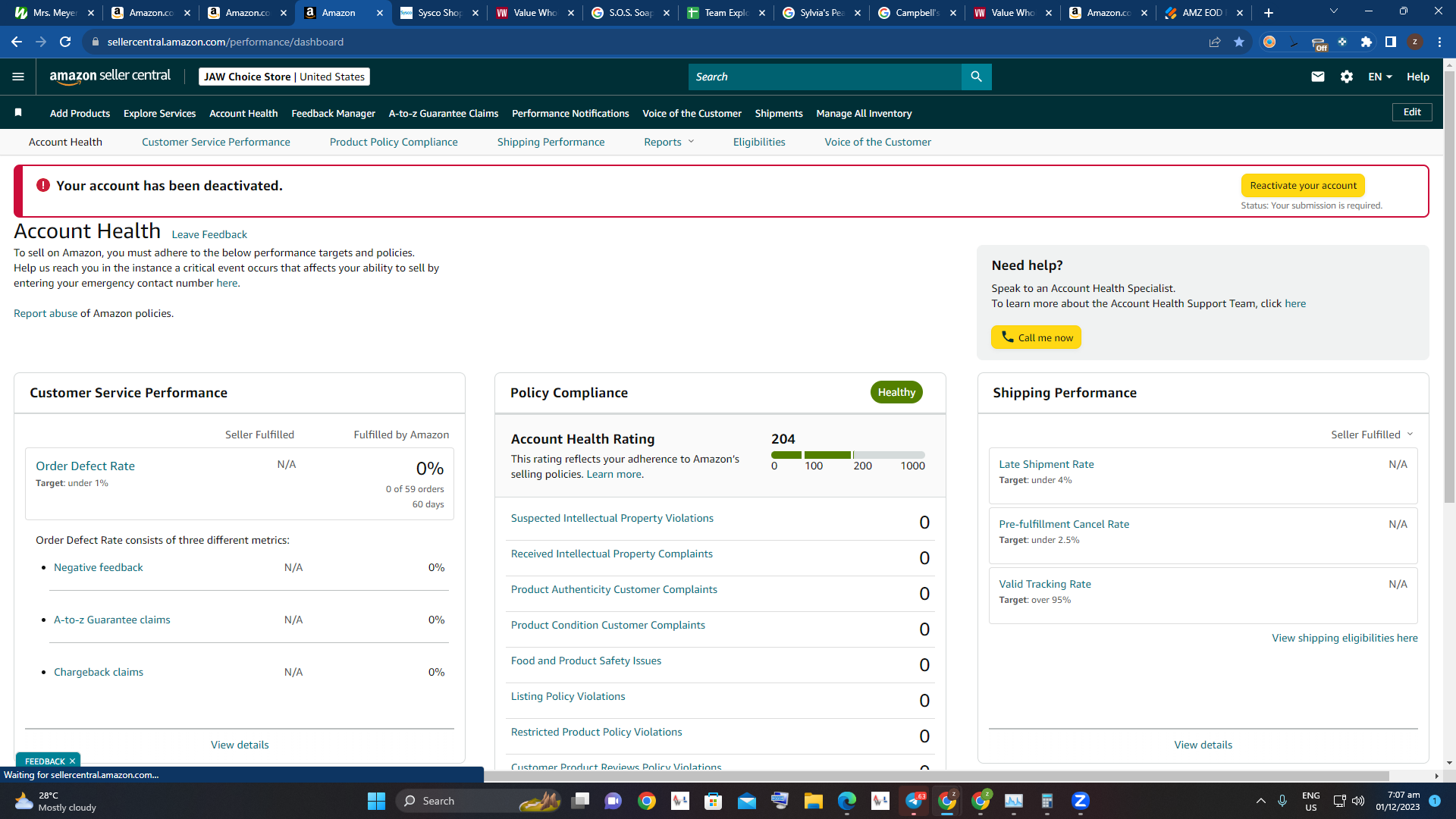1456x819 pixels.
Task: Open Performance Notifications in the favorites bar
Action: pyautogui.click(x=570, y=113)
